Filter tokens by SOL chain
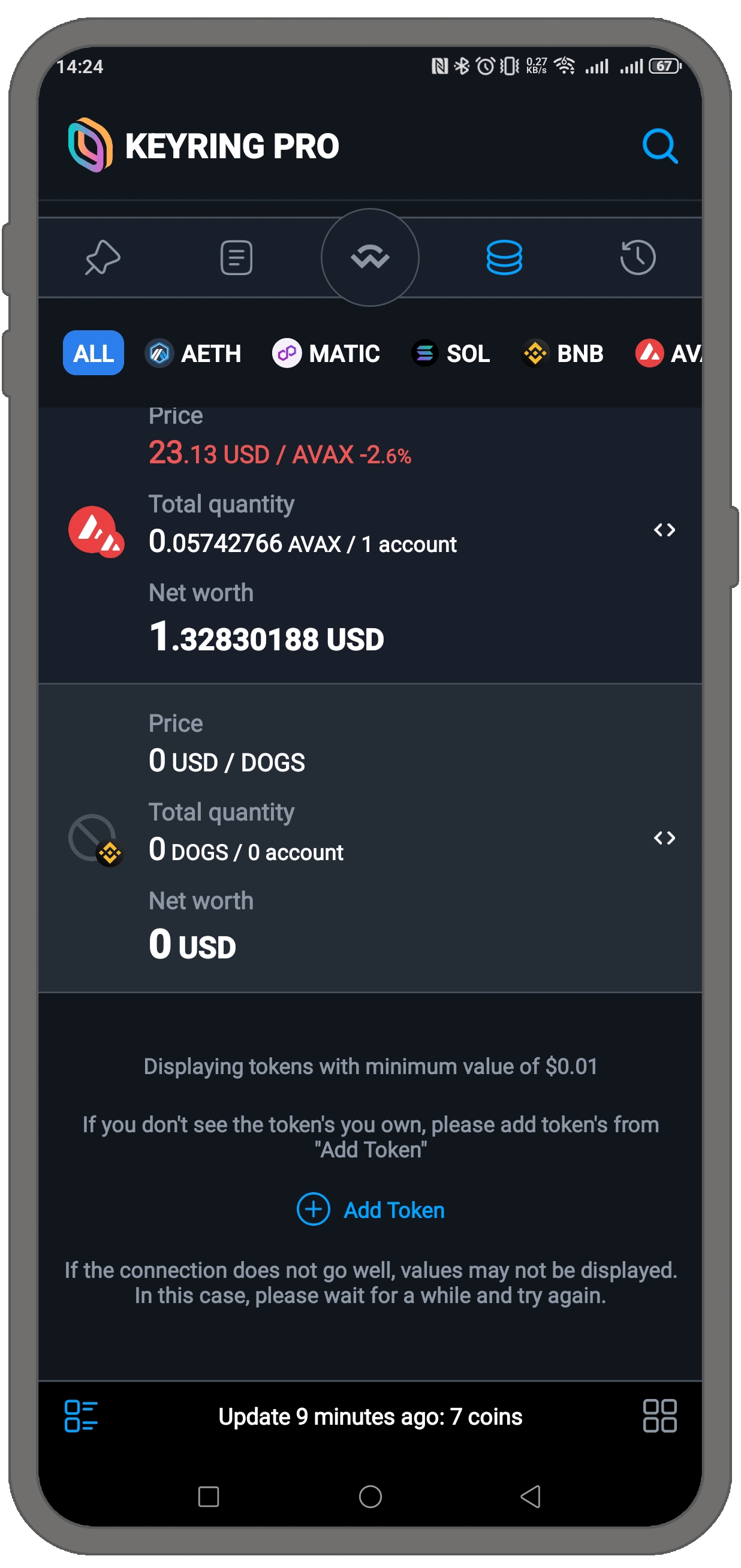Image resolution: width=741 pixels, height=1568 pixels. point(451,353)
